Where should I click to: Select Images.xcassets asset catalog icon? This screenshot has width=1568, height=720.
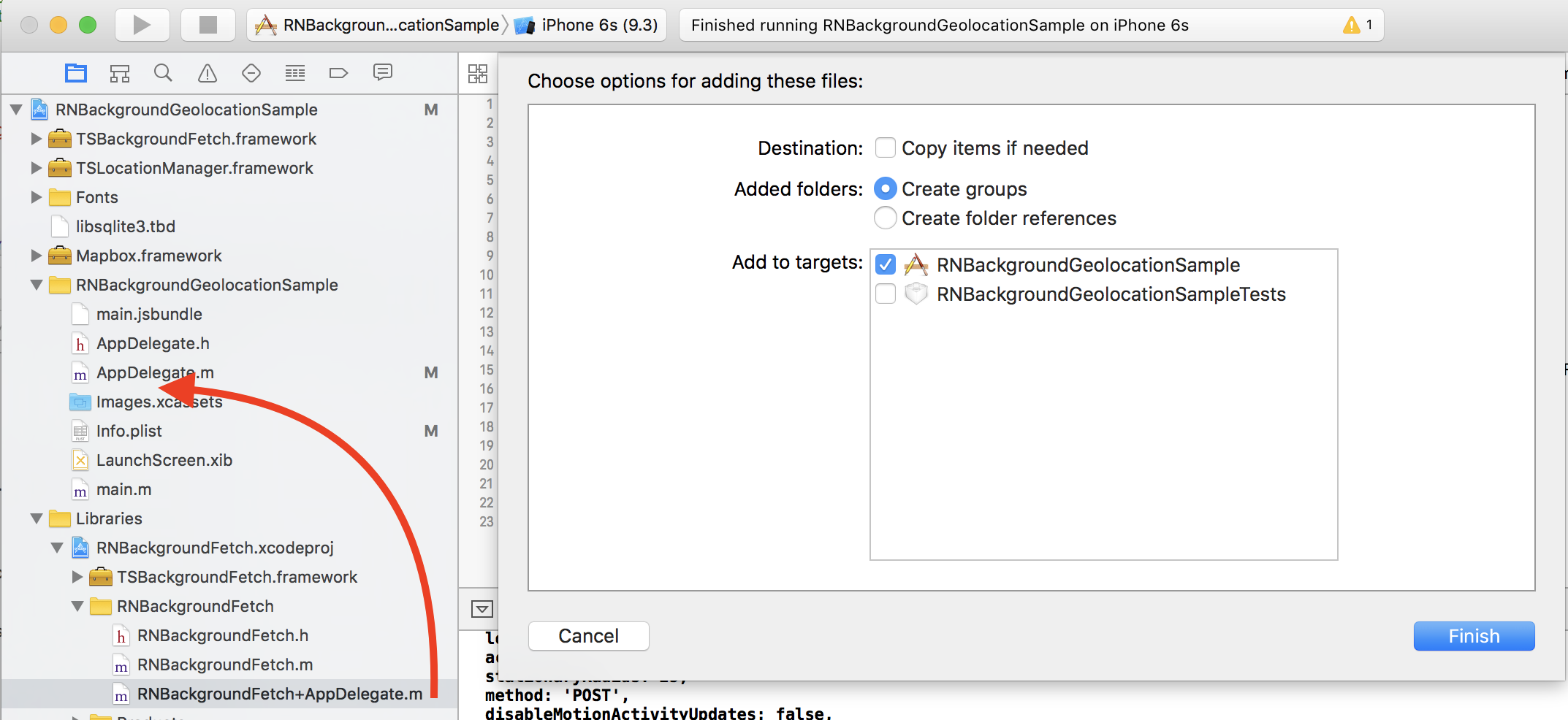coord(80,402)
